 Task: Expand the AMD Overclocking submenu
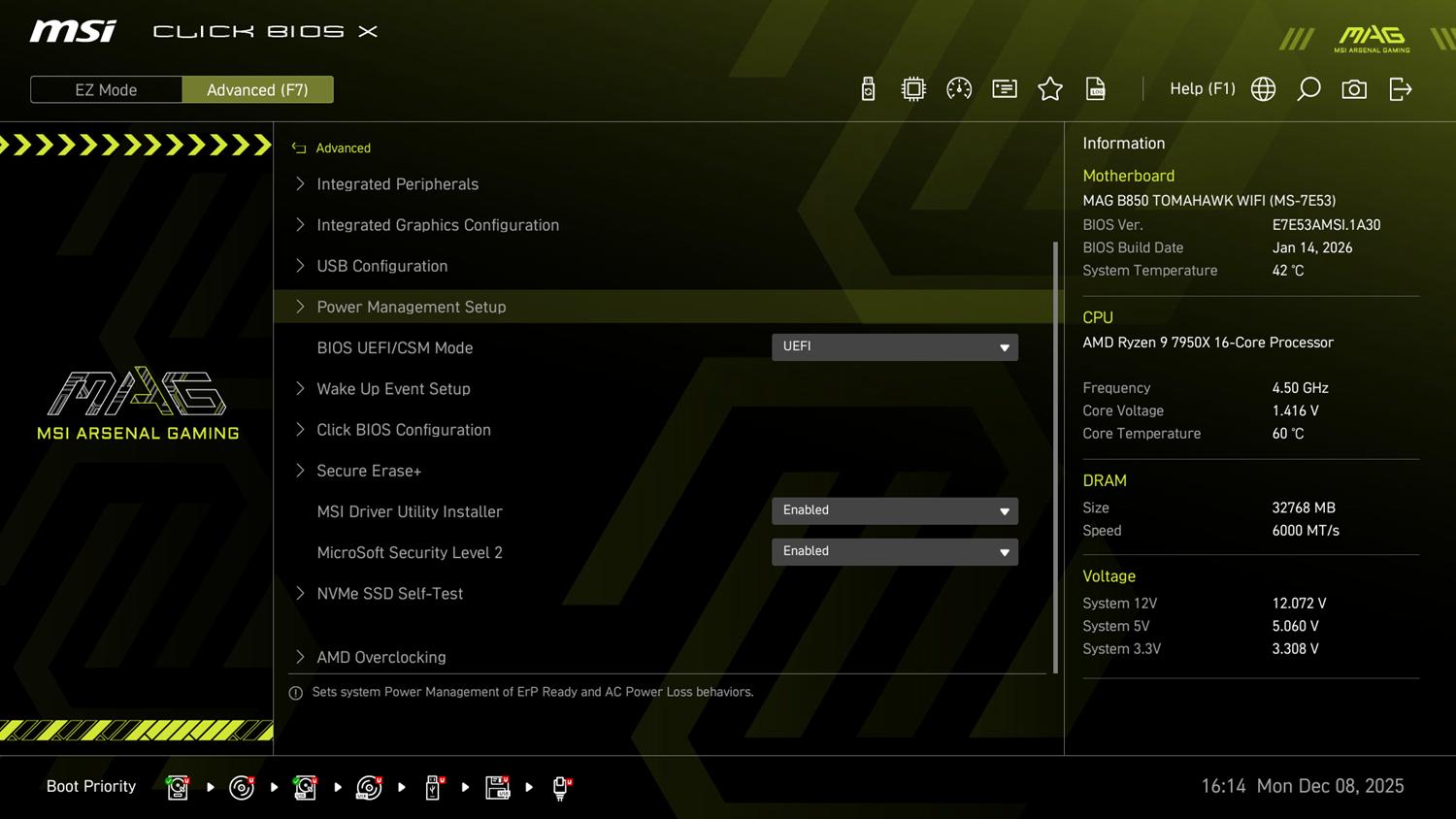pyautogui.click(x=381, y=657)
